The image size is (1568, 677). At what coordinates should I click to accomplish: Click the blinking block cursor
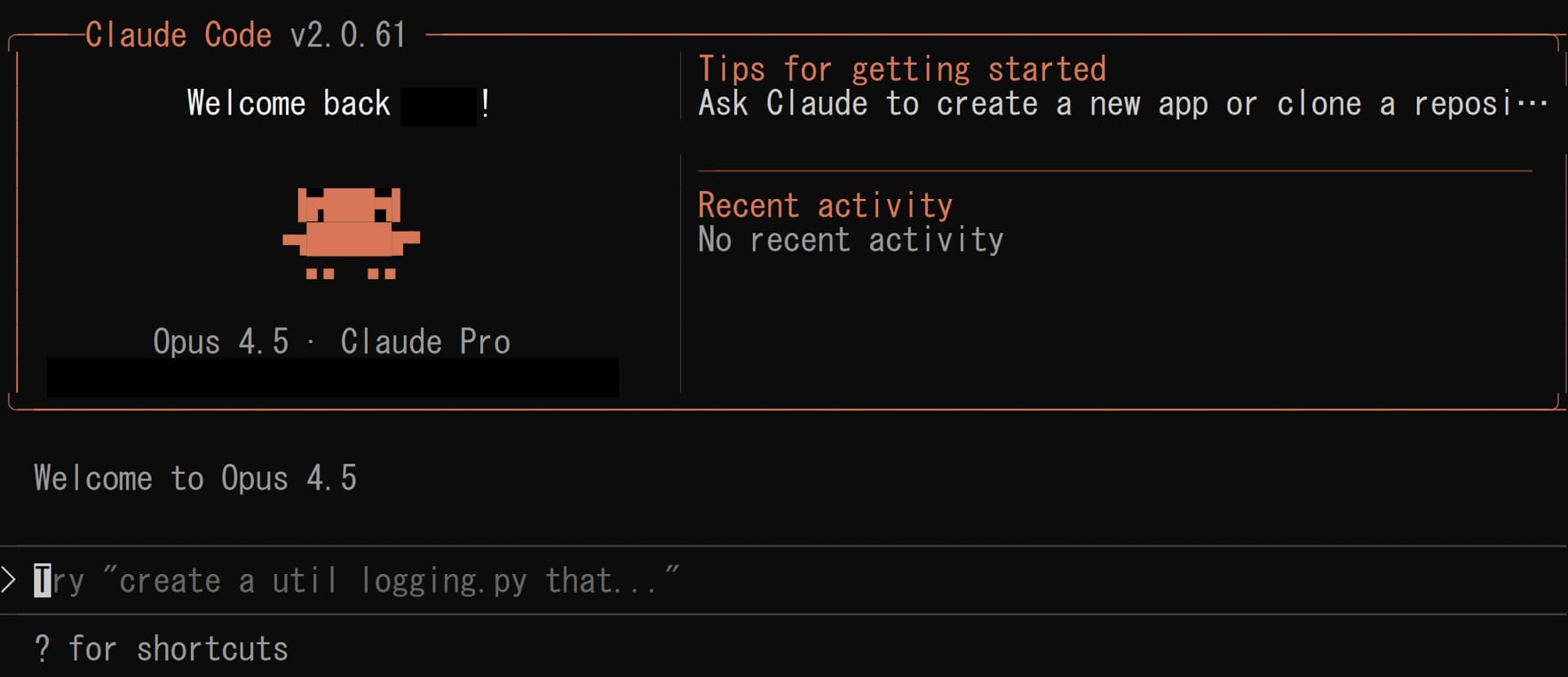pos(42,580)
